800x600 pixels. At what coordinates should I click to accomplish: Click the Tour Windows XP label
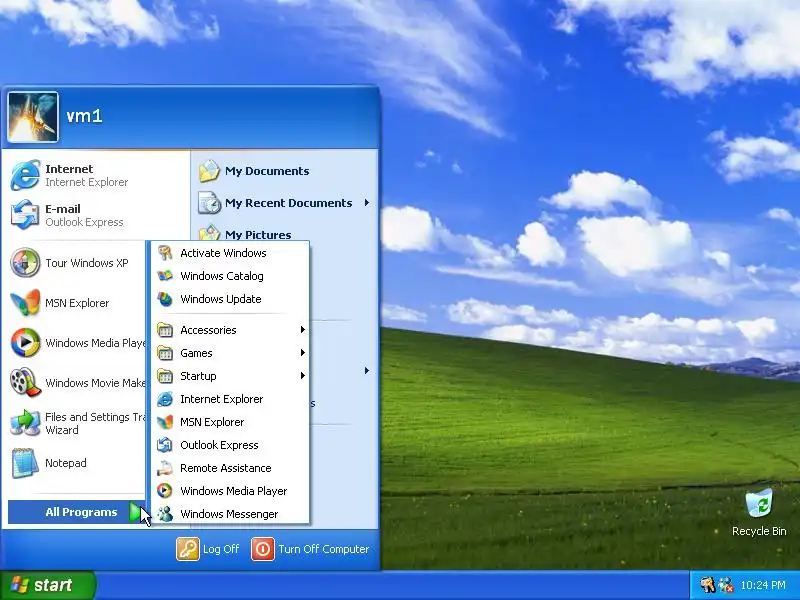(87, 263)
